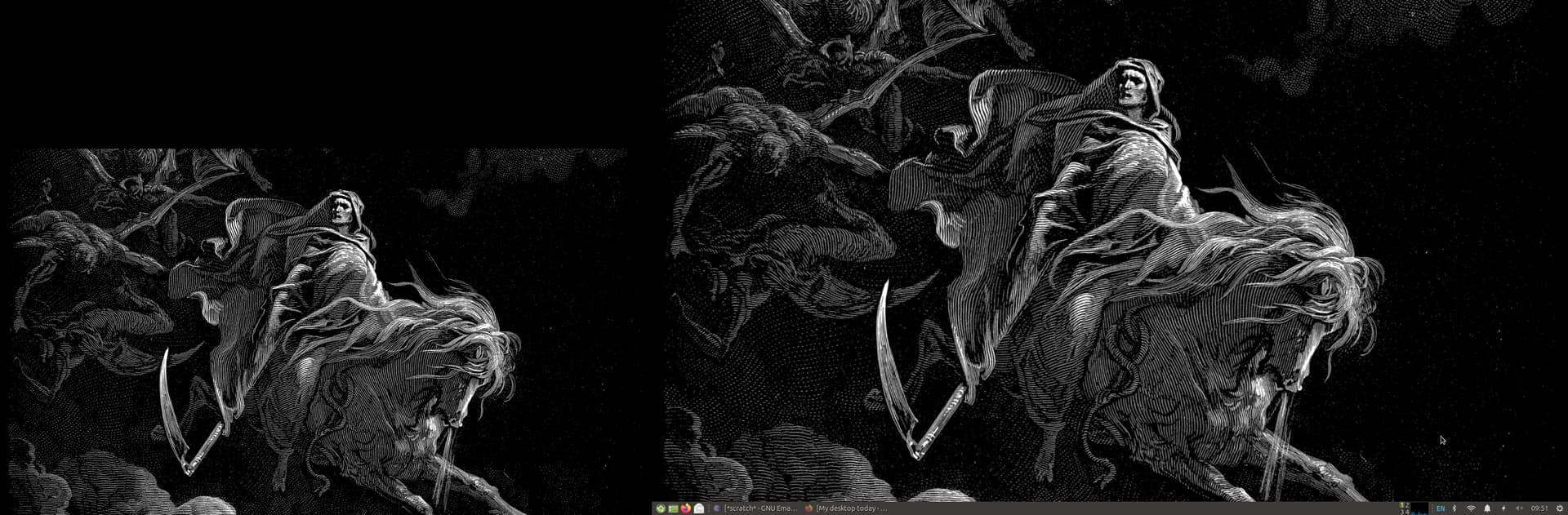Open the power manager tray icon
The width and height of the screenshot is (1568, 515).
(1503, 508)
